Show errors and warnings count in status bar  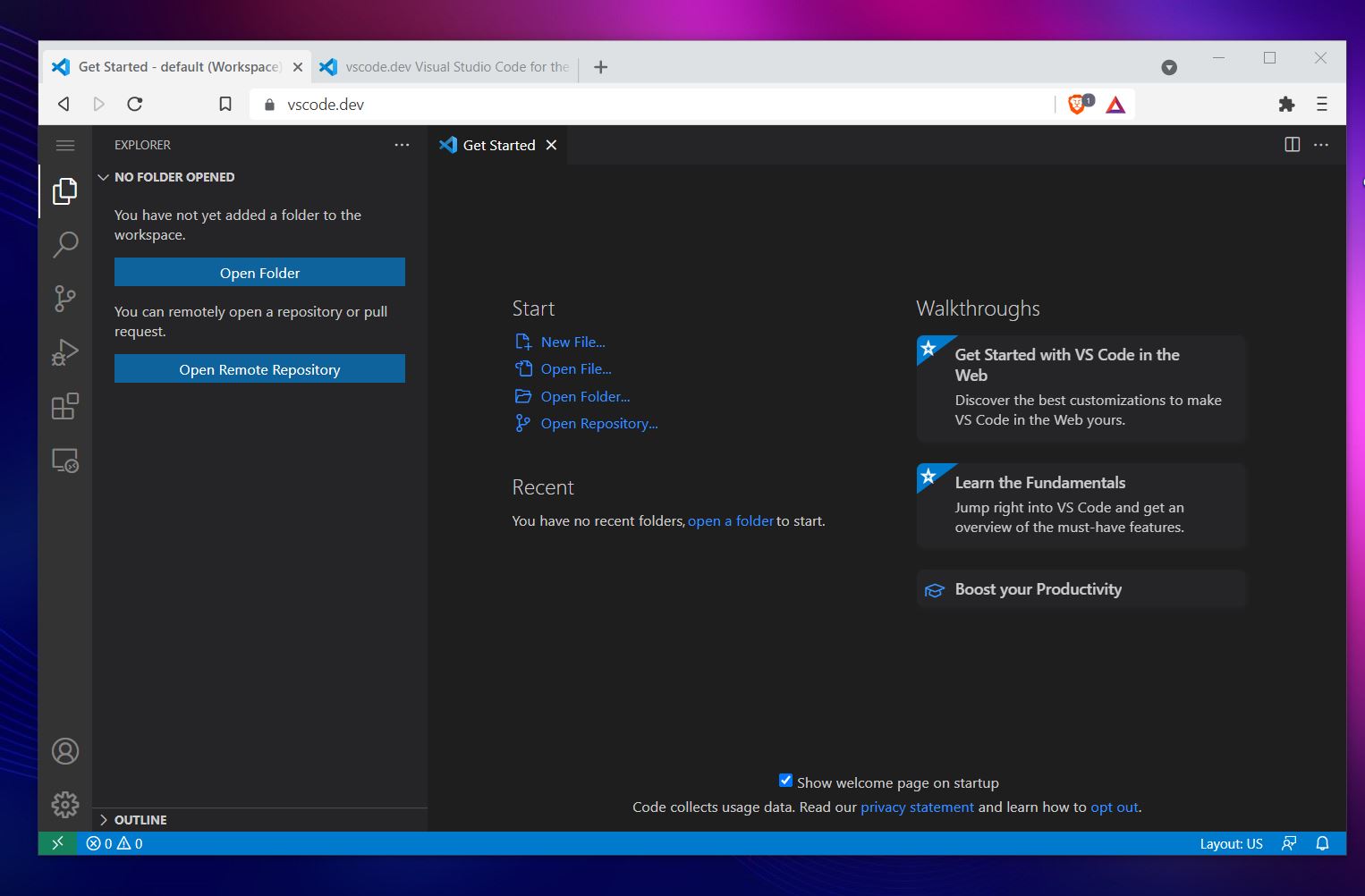pyautogui.click(x=114, y=843)
